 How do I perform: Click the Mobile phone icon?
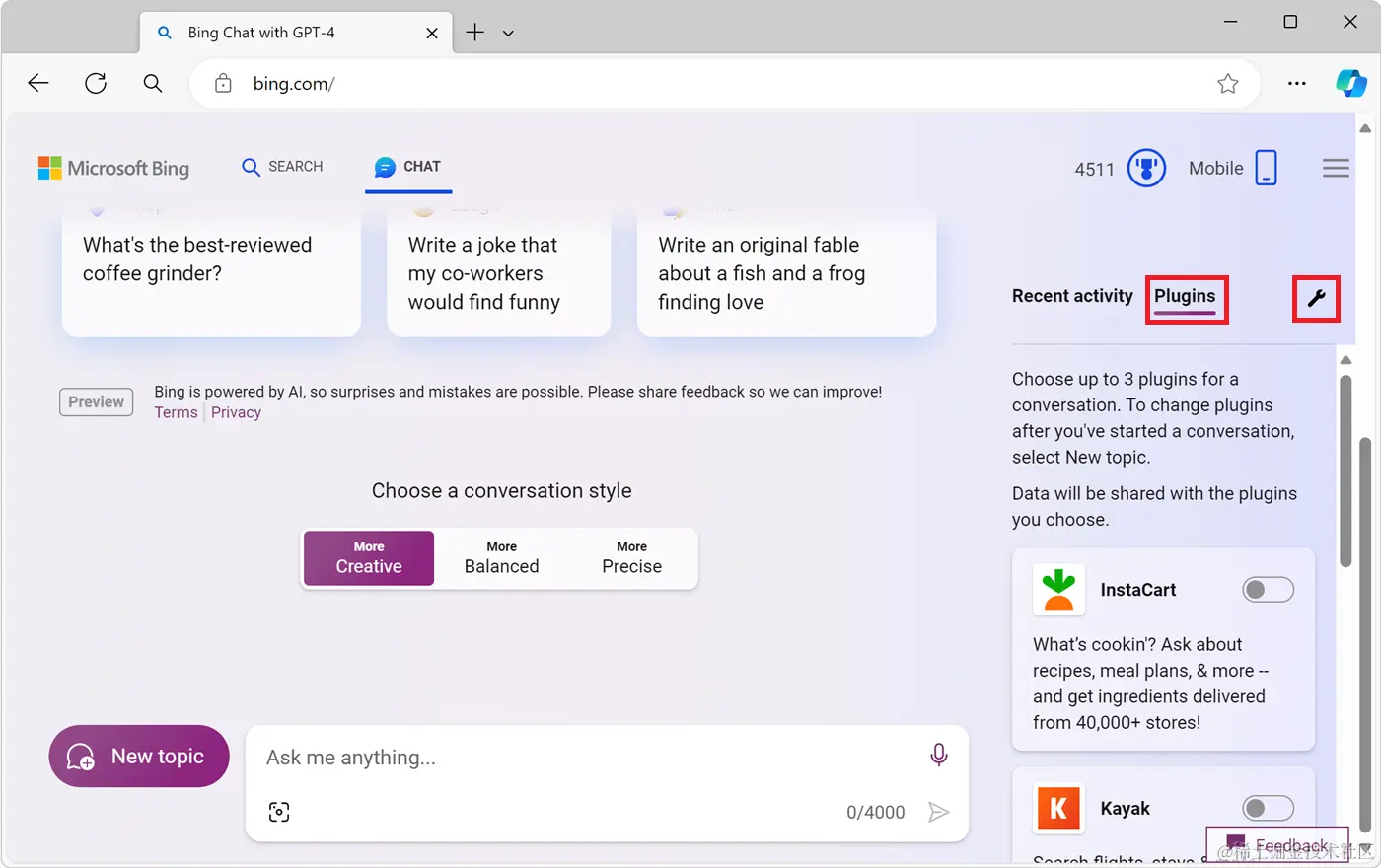click(1267, 168)
